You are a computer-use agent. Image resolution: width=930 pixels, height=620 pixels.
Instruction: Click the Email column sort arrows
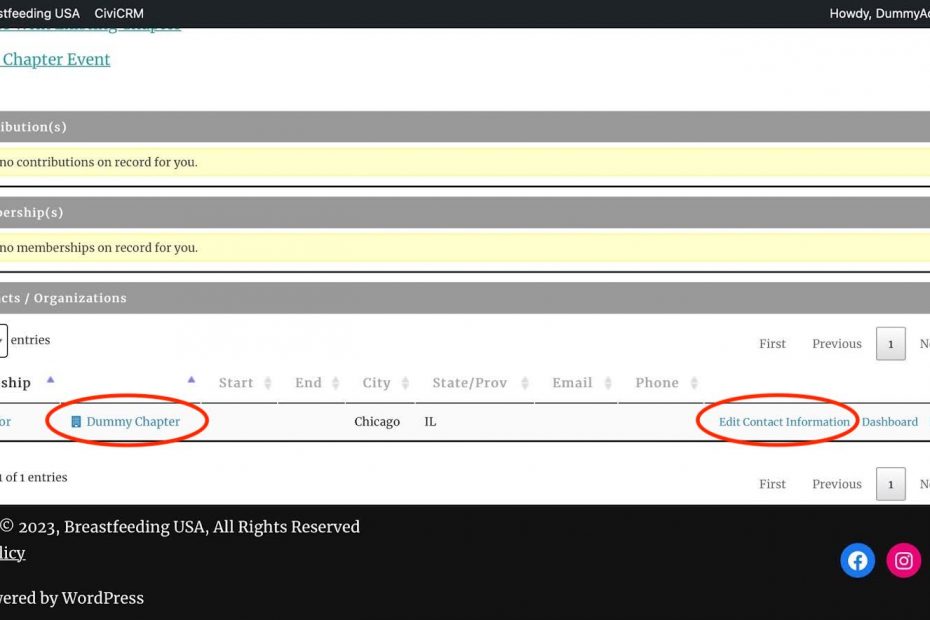tap(608, 383)
